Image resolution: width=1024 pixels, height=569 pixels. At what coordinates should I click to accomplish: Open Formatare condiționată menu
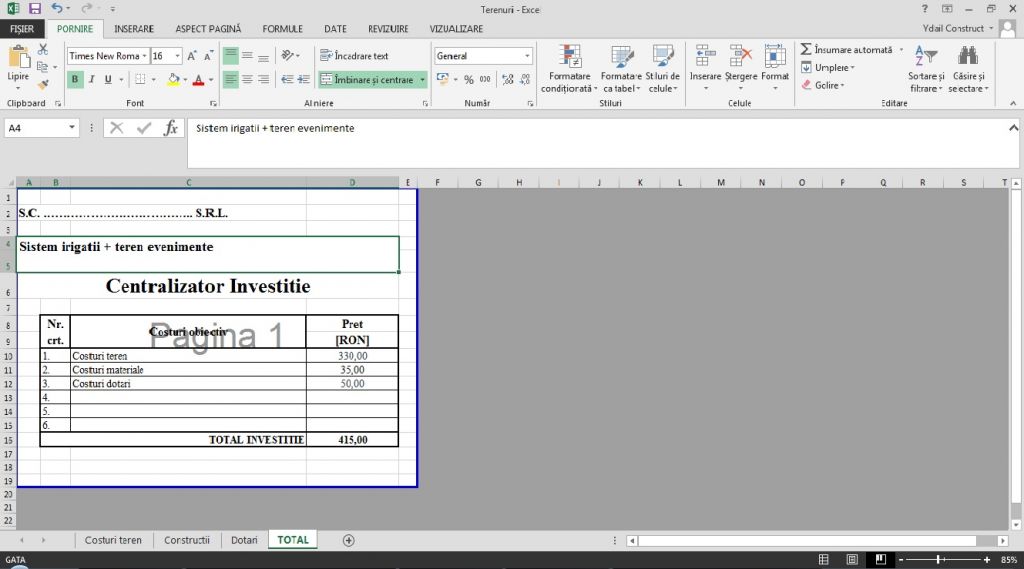tap(569, 69)
